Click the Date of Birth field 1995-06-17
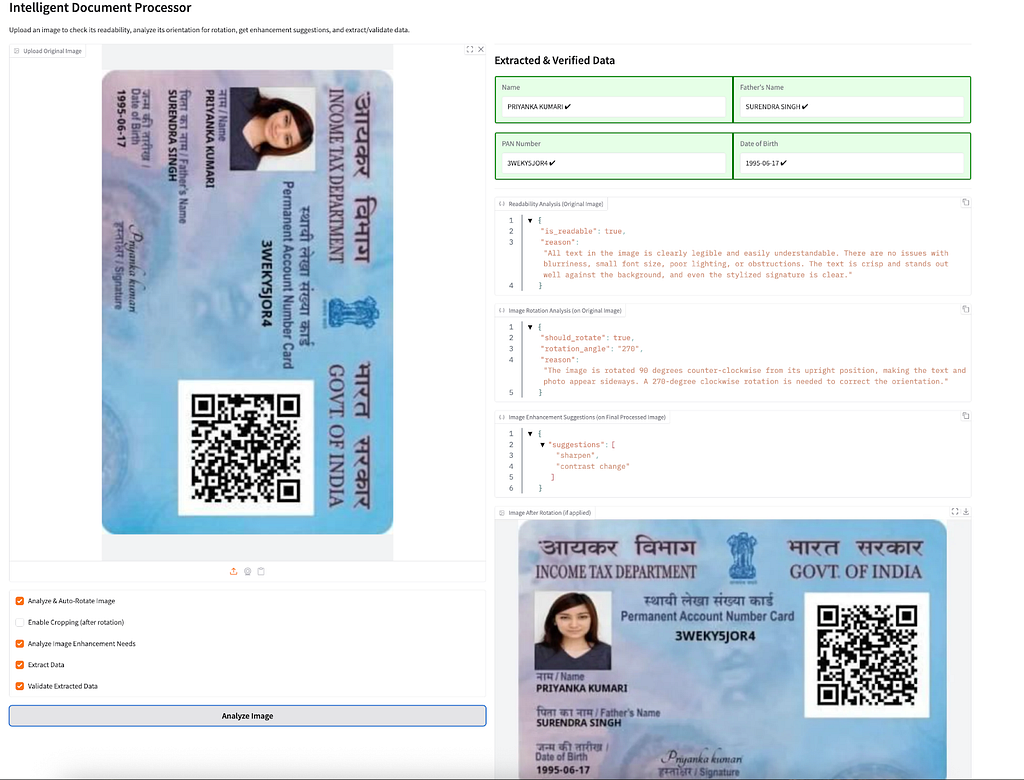This screenshot has height=780, width=1024. click(852, 163)
